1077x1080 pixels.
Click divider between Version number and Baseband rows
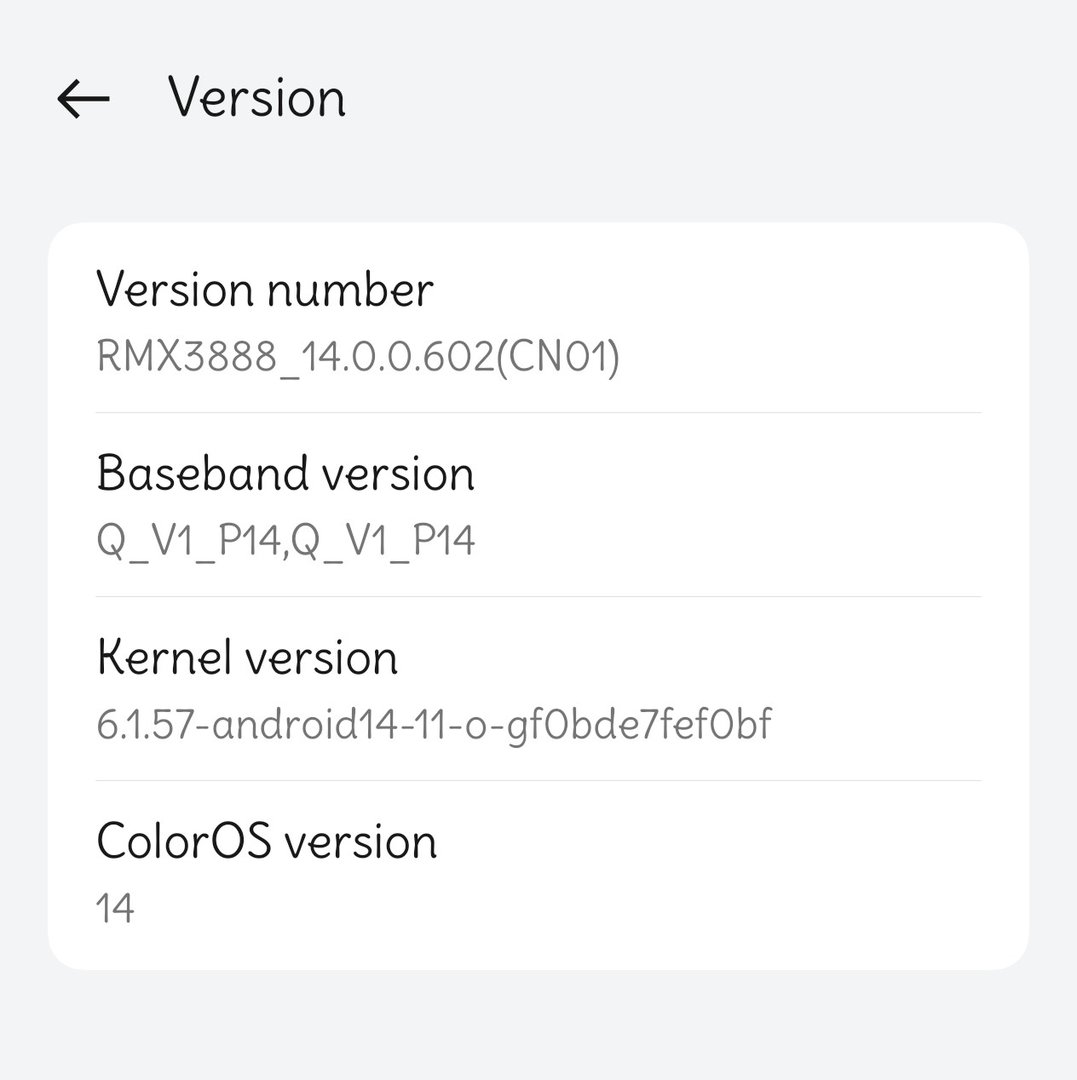point(538,412)
